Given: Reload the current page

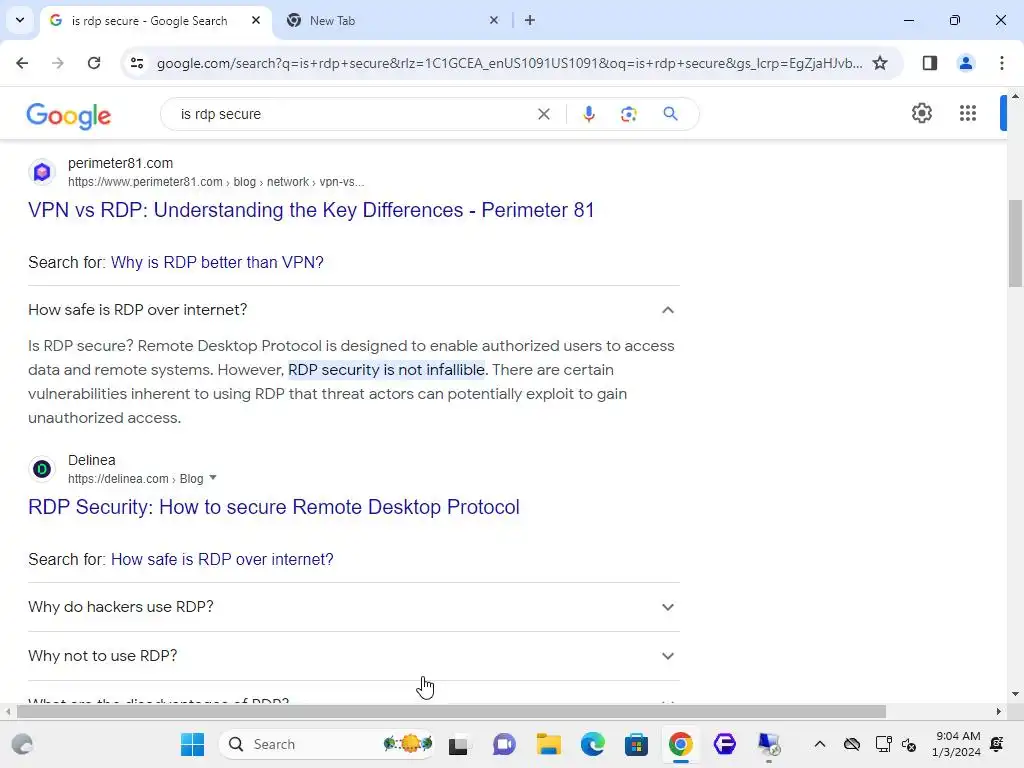Looking at the screenshot, I should coord(94,63).
